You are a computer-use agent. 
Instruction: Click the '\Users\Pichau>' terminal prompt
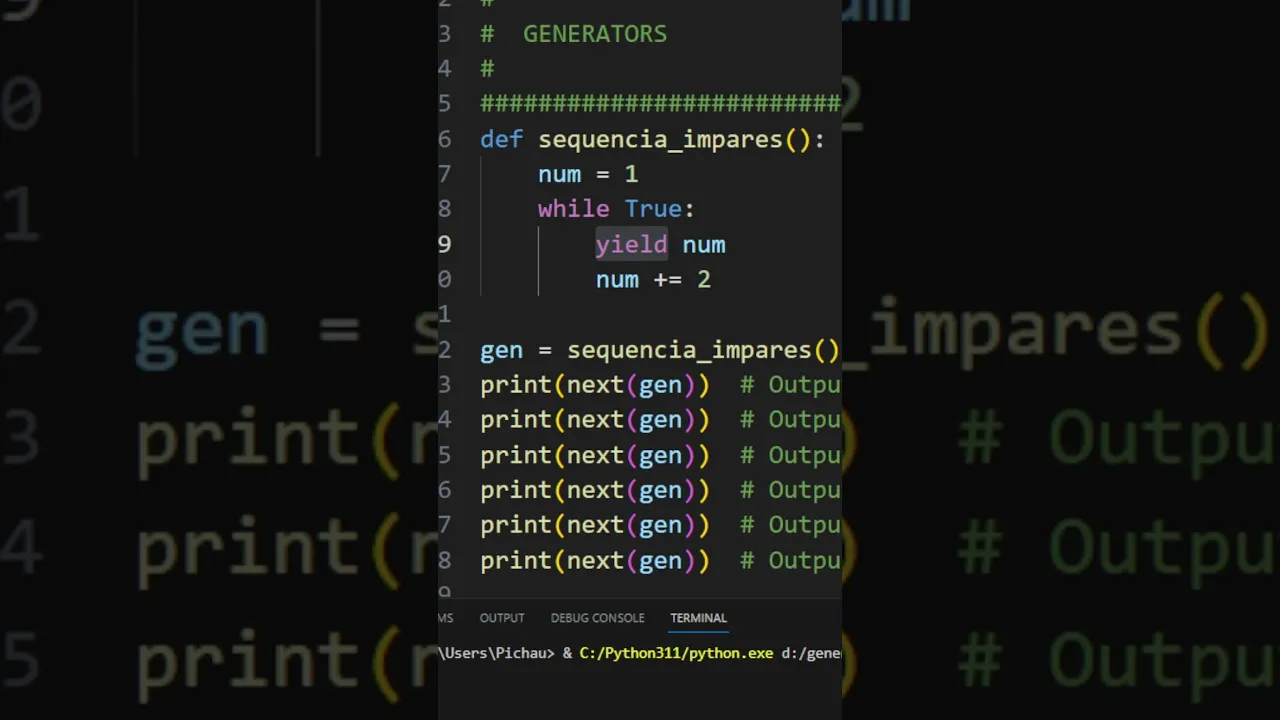tap(496, 653)
